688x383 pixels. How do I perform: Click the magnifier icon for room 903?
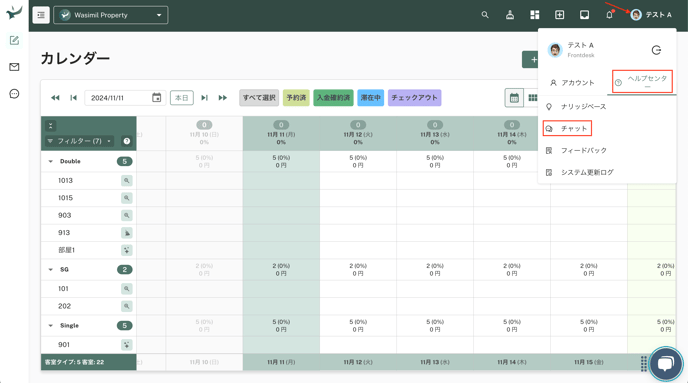126,215
